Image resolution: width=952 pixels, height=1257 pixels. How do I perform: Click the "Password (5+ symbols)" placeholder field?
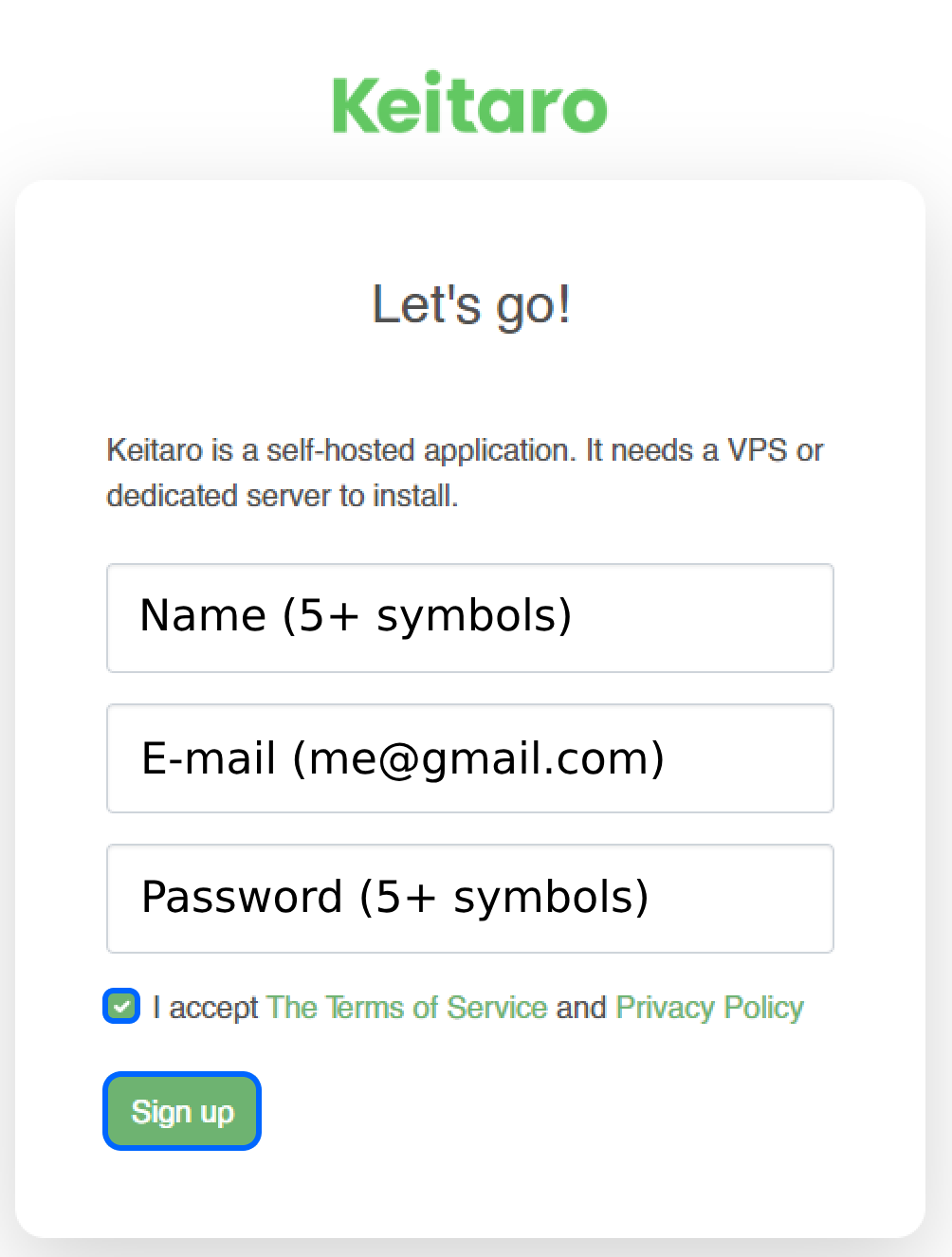coord(469,899)
